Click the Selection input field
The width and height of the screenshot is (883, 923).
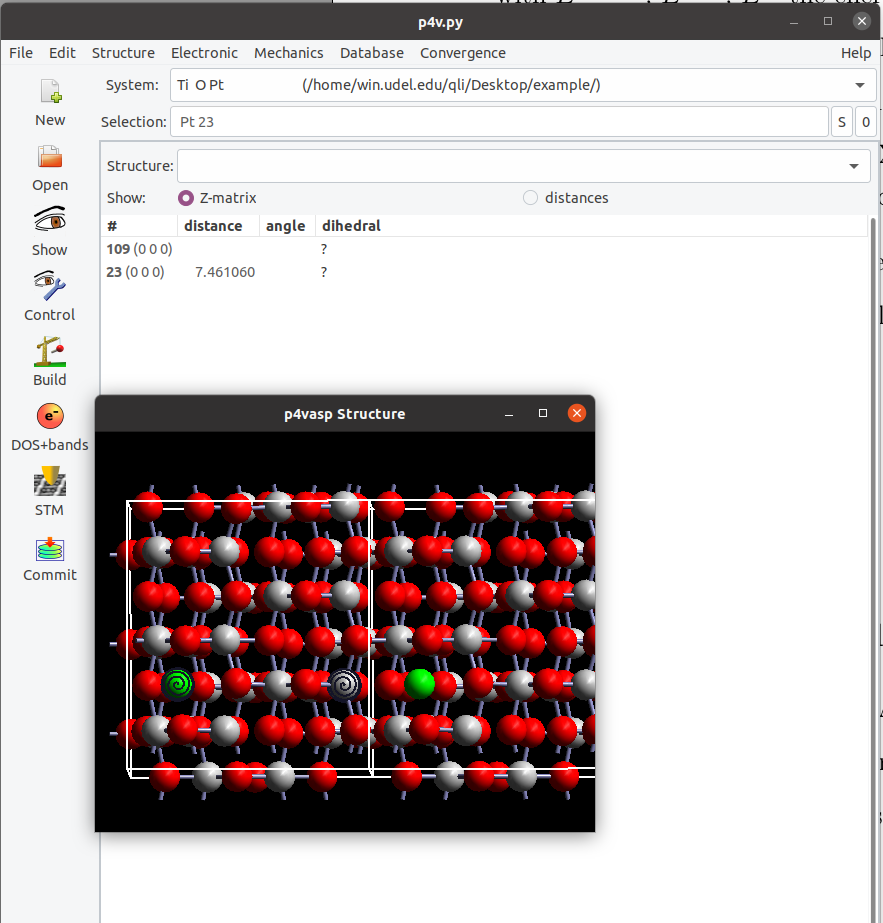[498, 122]
